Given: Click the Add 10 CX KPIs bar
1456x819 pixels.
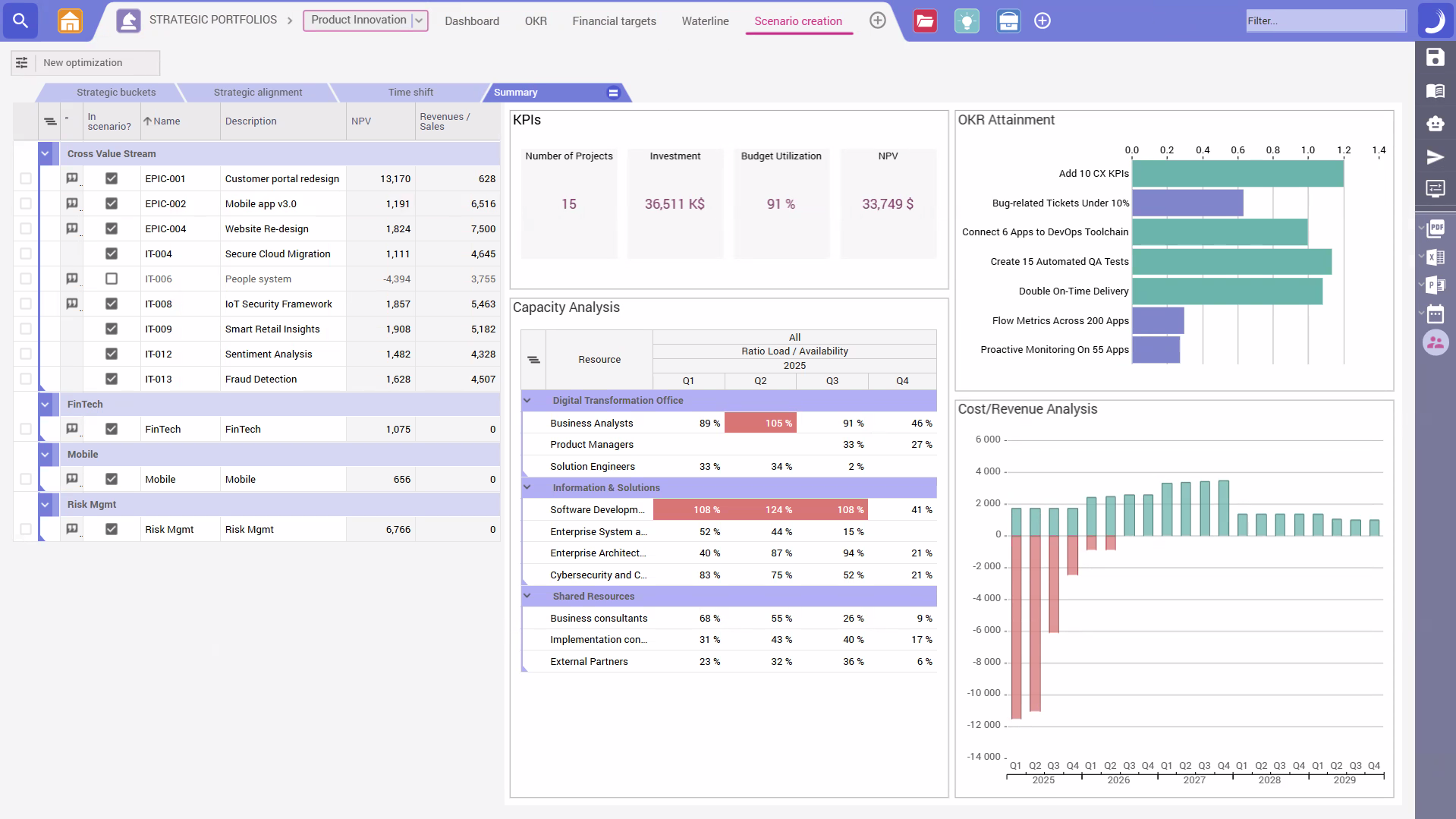Looking at the screenshot, I should [1237, 174].
